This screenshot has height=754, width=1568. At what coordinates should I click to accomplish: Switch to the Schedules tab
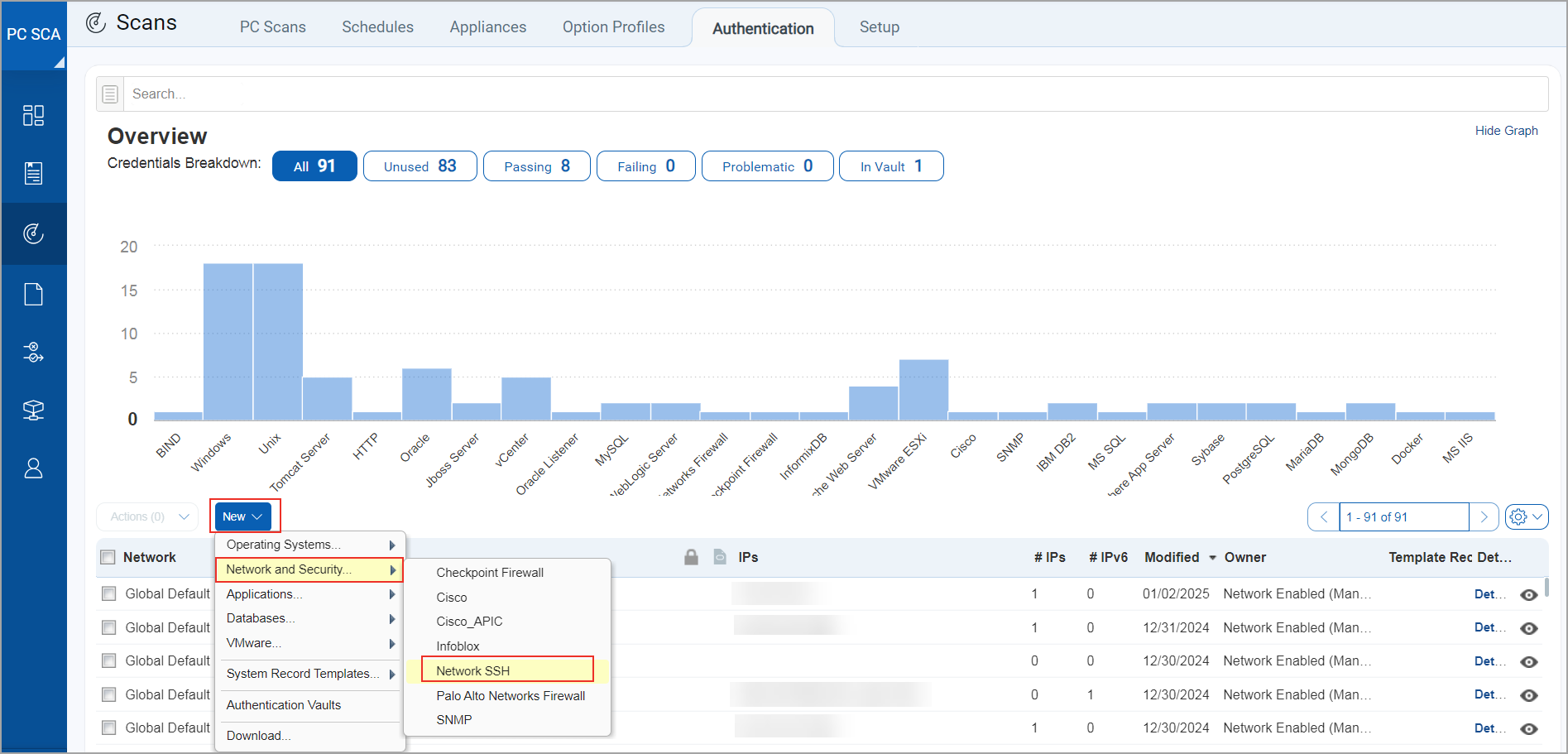[377, 26]
